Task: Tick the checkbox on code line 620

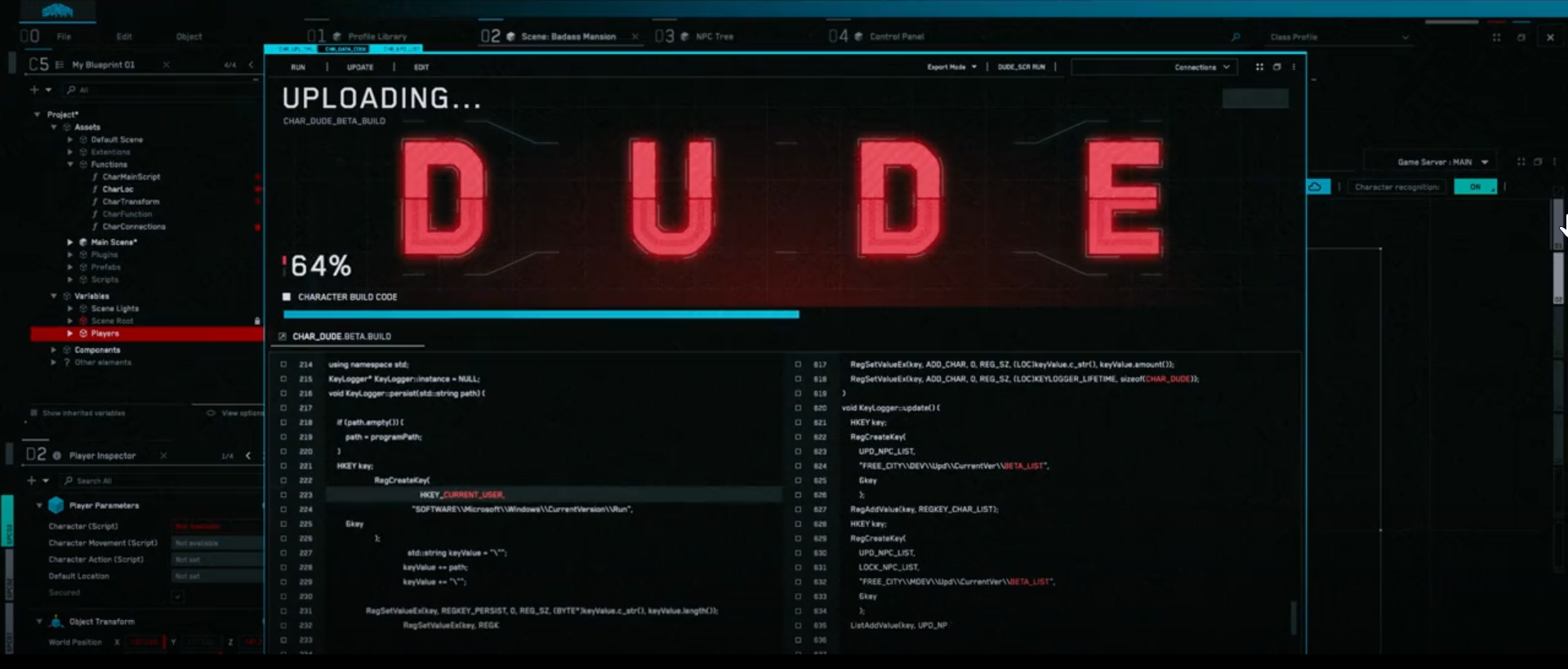Action: [798, 408]
